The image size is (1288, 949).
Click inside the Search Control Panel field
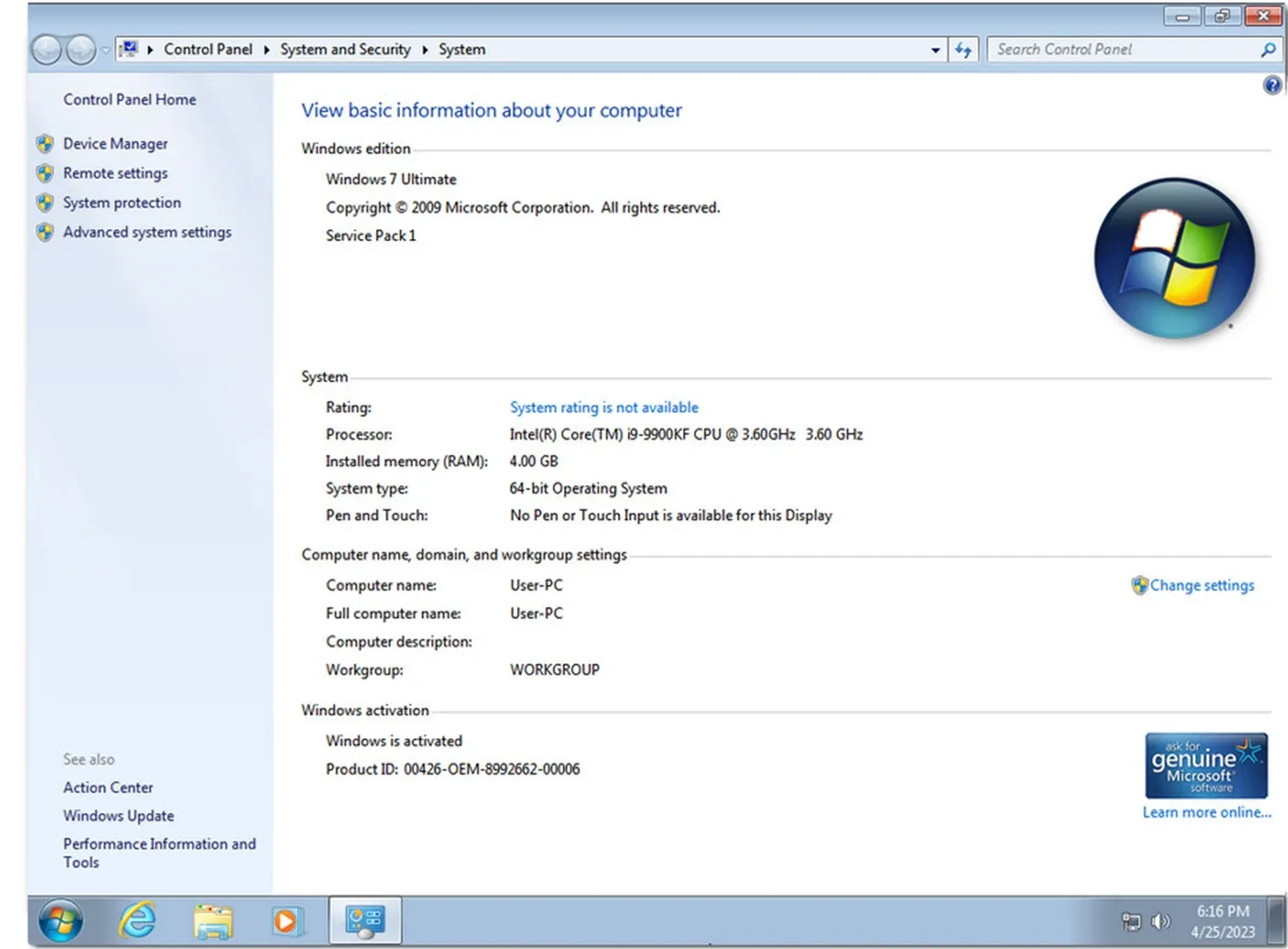pos(1106,49)
